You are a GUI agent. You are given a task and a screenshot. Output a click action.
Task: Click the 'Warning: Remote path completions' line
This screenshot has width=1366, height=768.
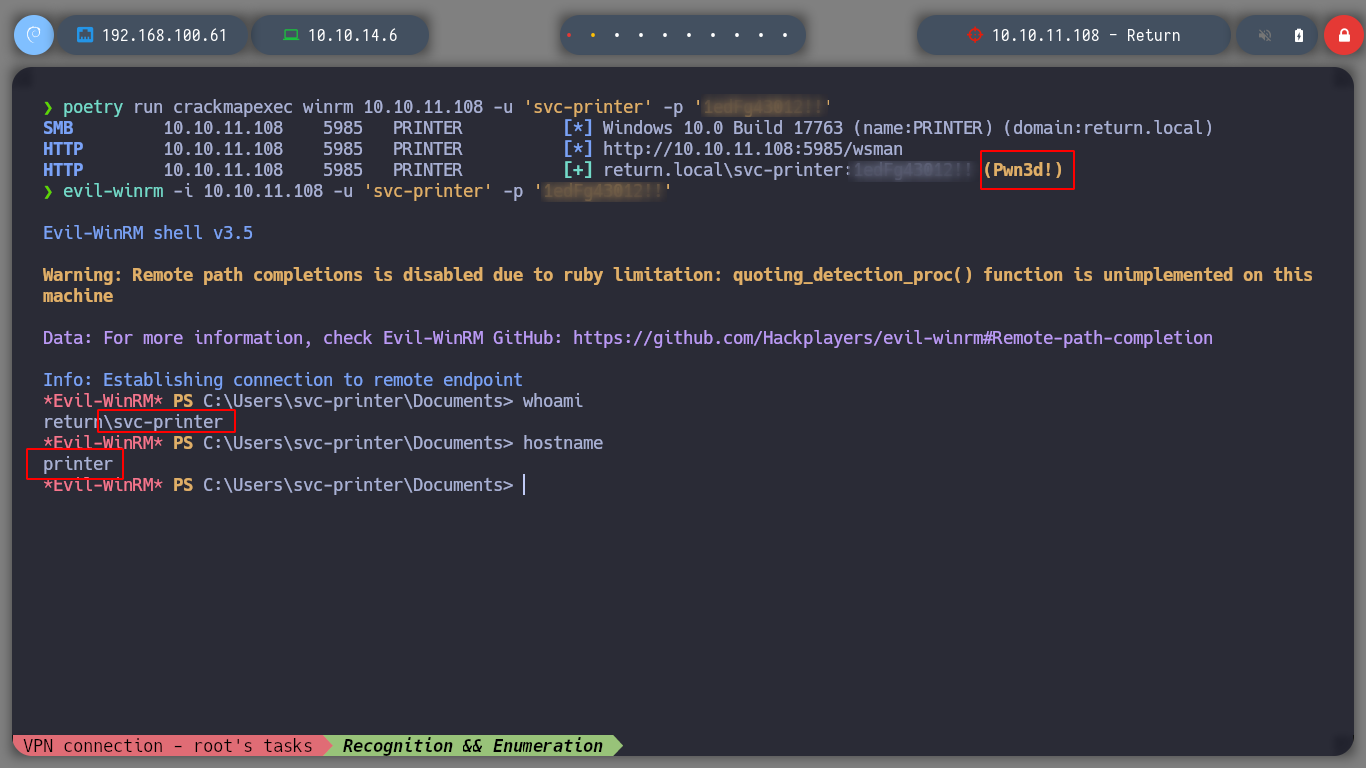pyautogui.click(x=678, y=285)
